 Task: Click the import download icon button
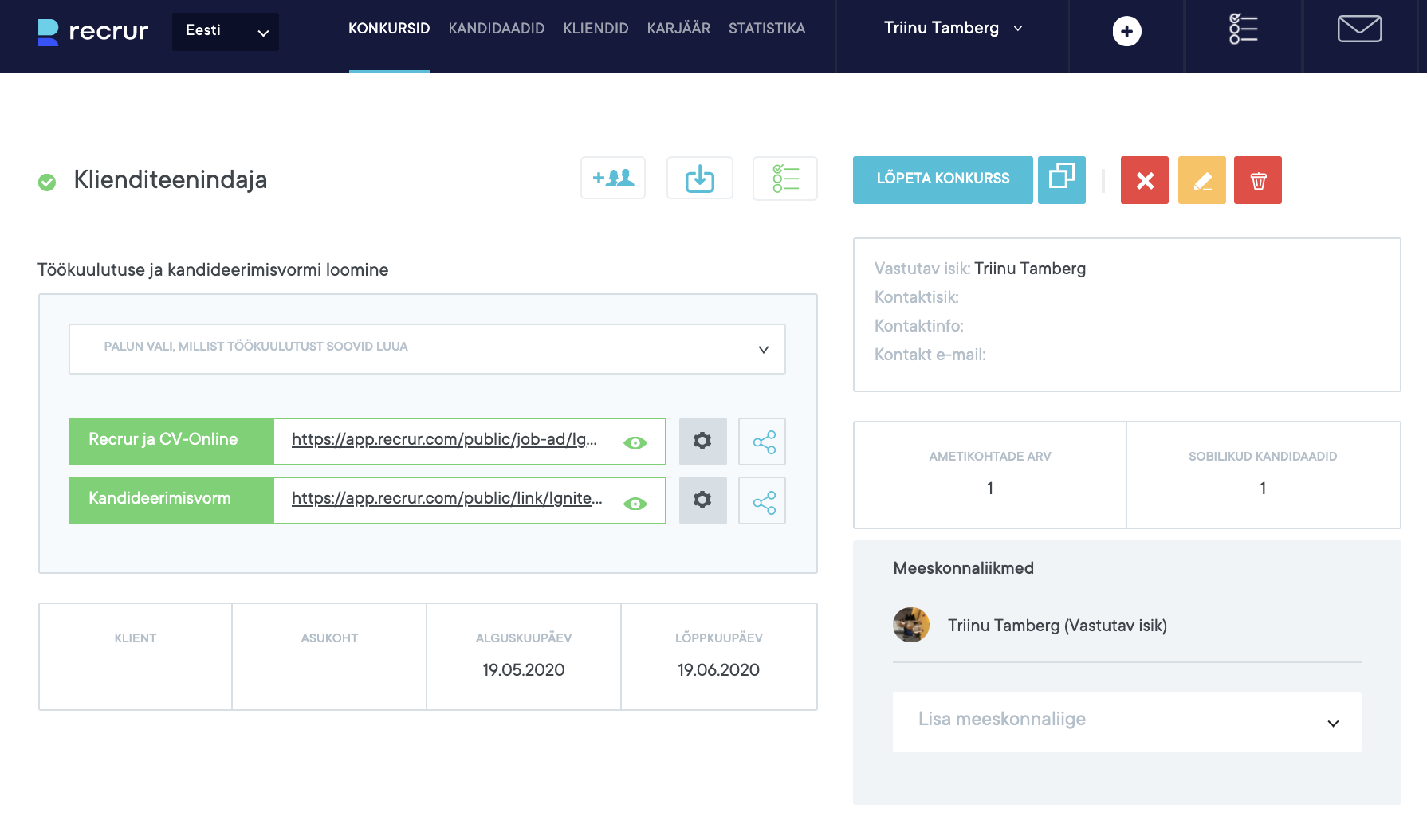coord(699,179)
